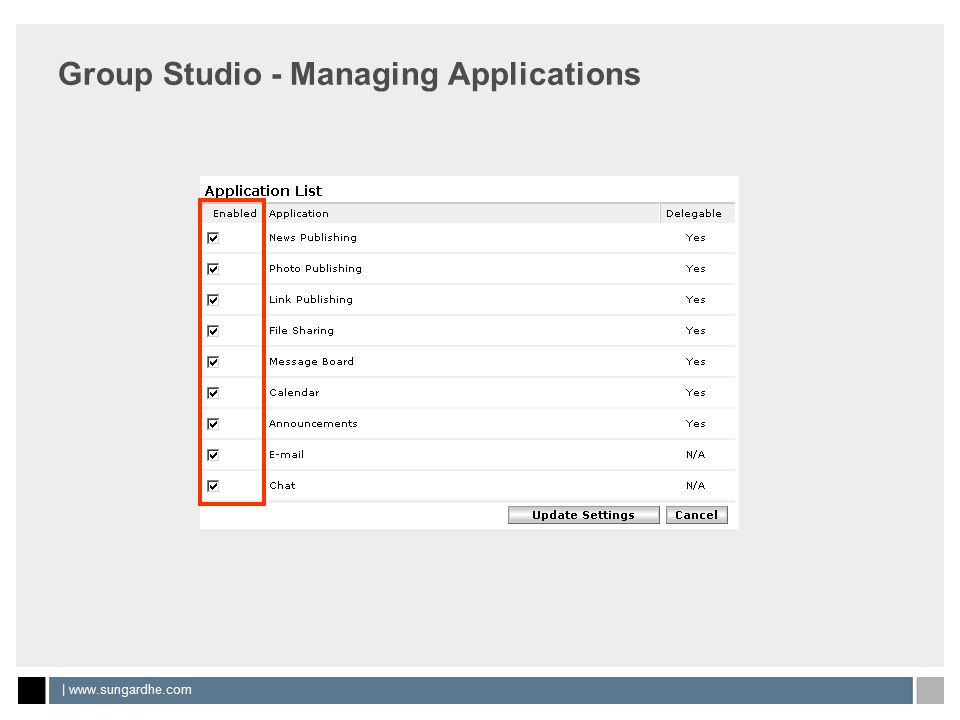
Task: Toggle the Photo Publishing checkbox
Action: pyautogui.click(x=213, y=269)
